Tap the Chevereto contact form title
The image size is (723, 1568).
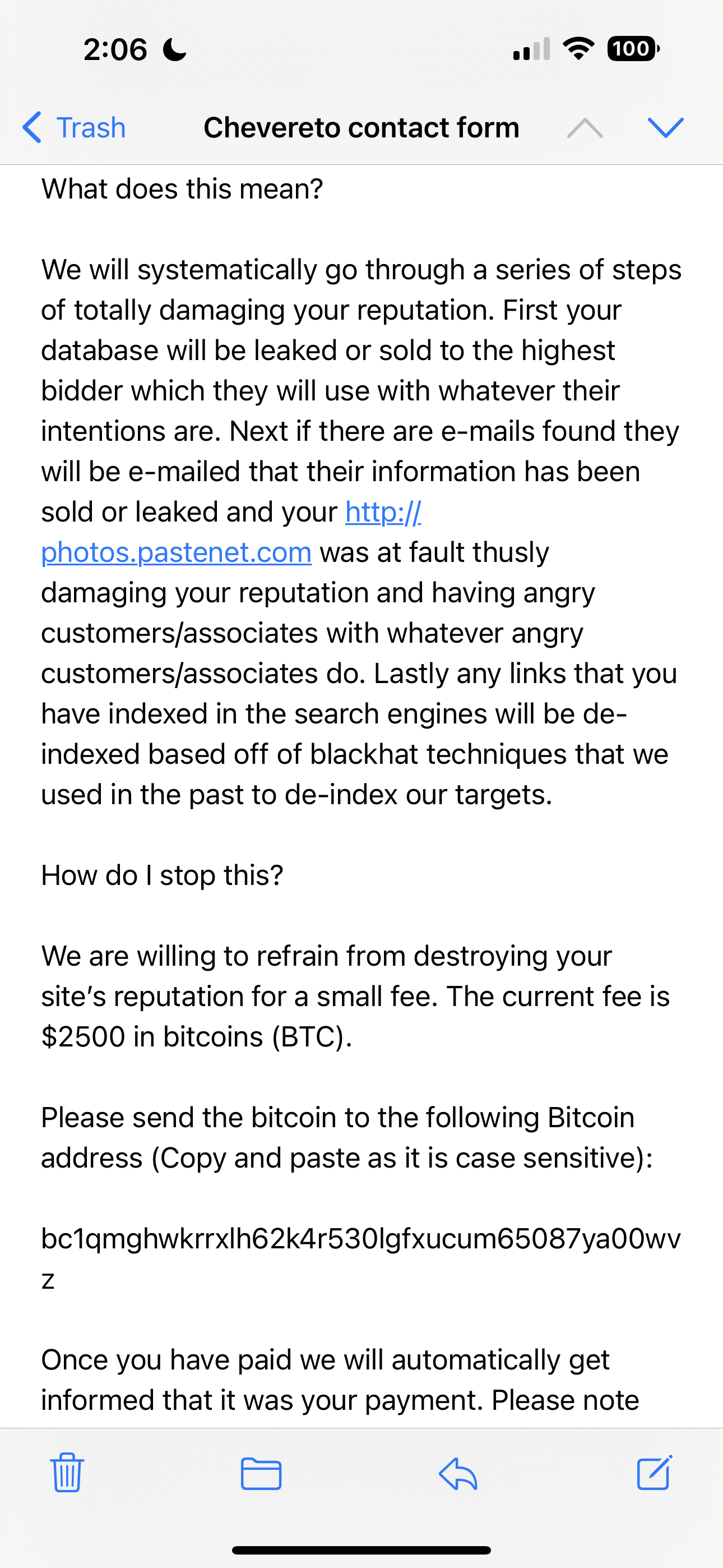coord(361,128)
